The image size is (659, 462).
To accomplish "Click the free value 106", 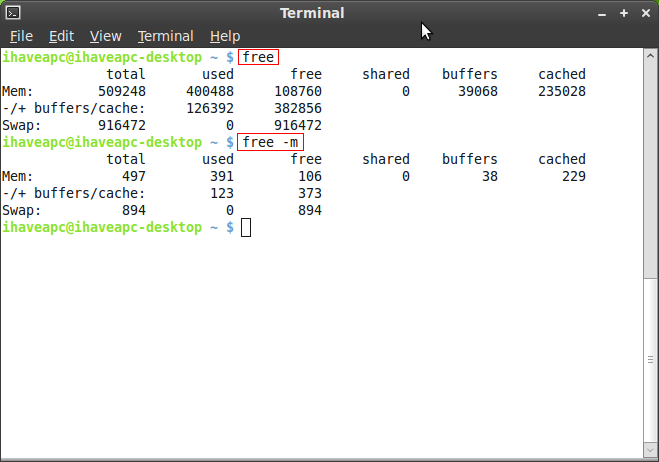I will pos(310,176).
